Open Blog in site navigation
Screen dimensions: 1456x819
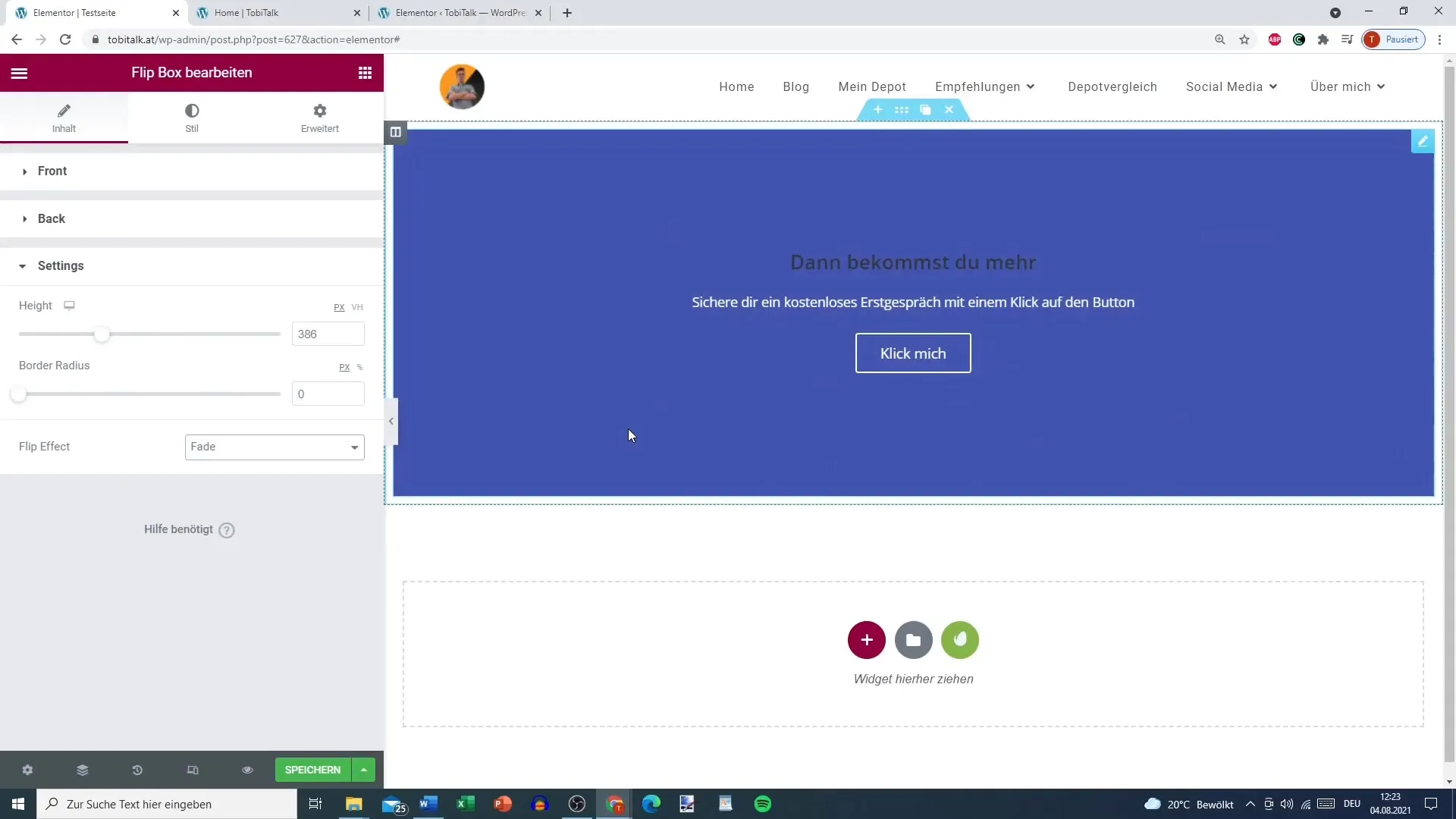click(x=795, y=87)
